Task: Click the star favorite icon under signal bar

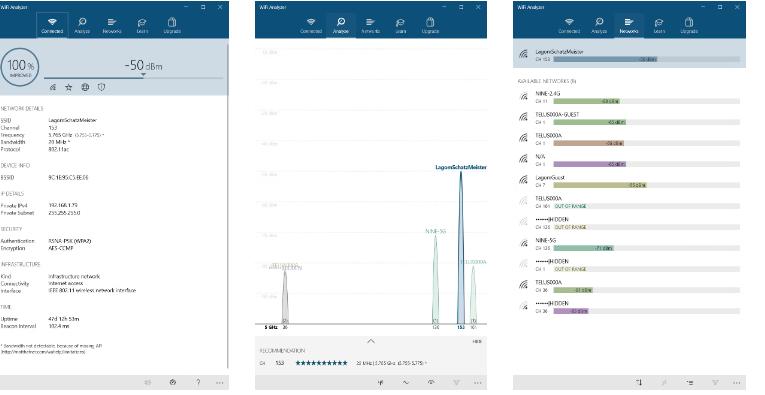Action: tap(69, 87)
